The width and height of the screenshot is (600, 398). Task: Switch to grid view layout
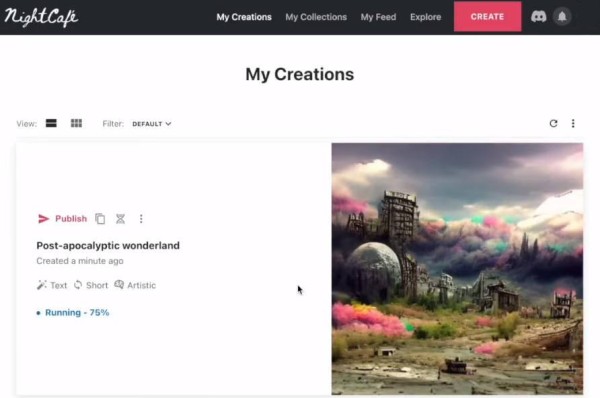tap(76, 123)
